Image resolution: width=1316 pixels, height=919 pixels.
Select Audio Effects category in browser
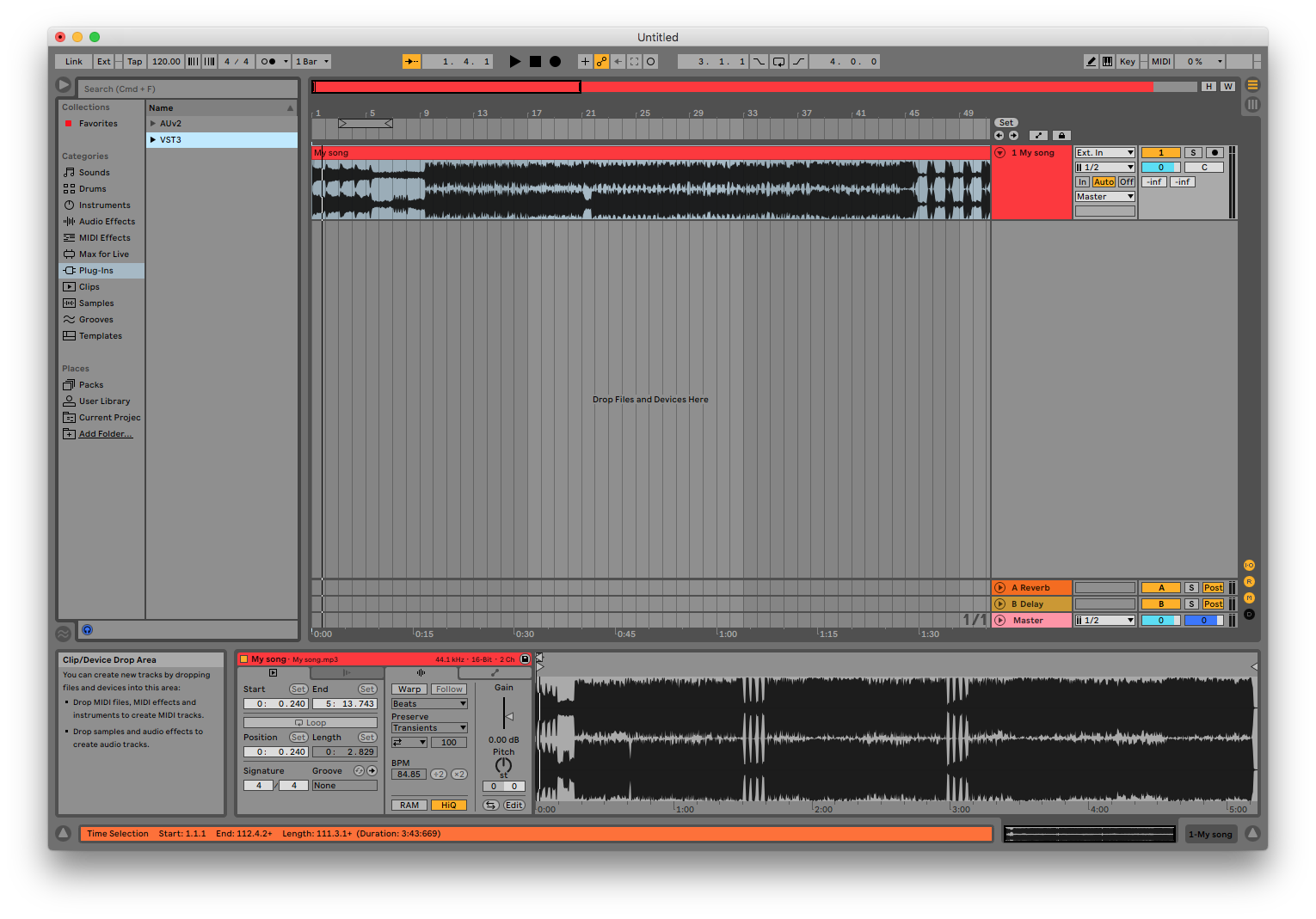coord(107,222)
